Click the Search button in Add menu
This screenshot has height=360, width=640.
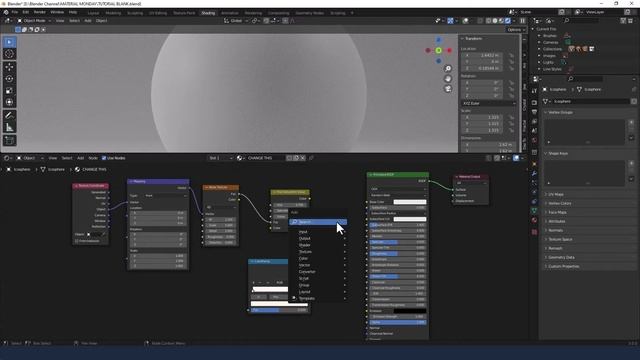click(x=318, y=222)
